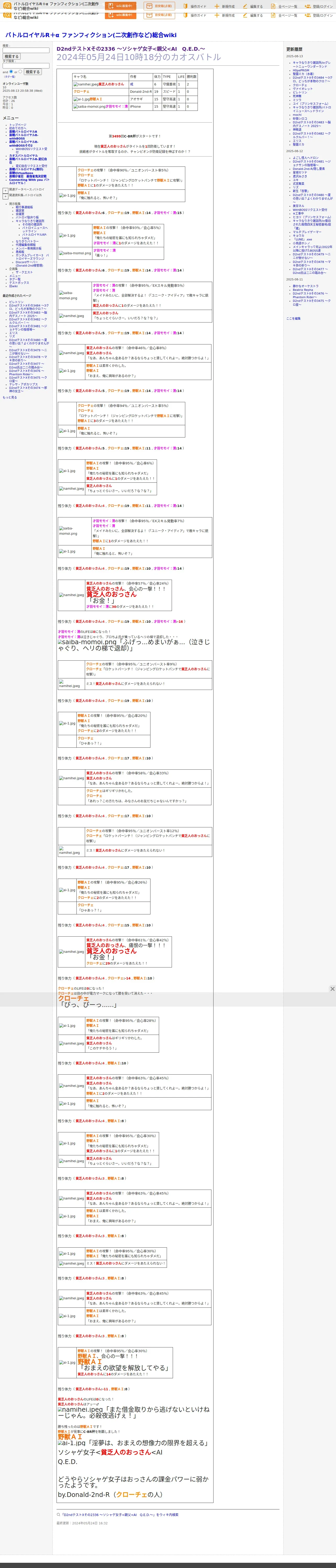Click 検索する button beside the and/or radios

32,72
